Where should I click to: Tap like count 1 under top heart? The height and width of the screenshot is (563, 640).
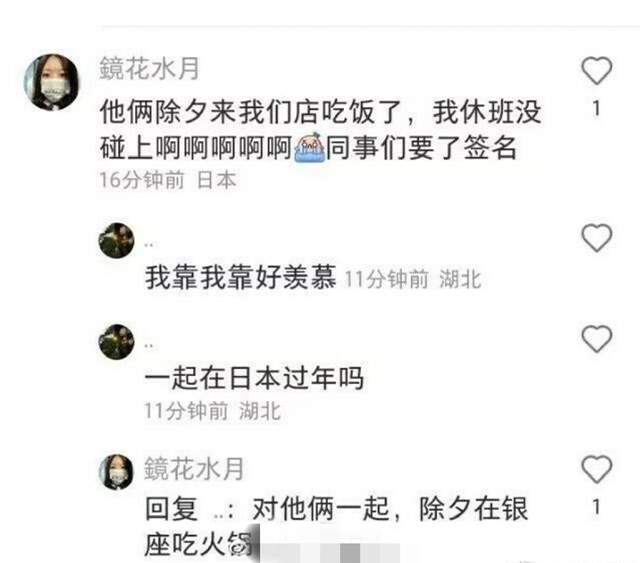[596, 109]
